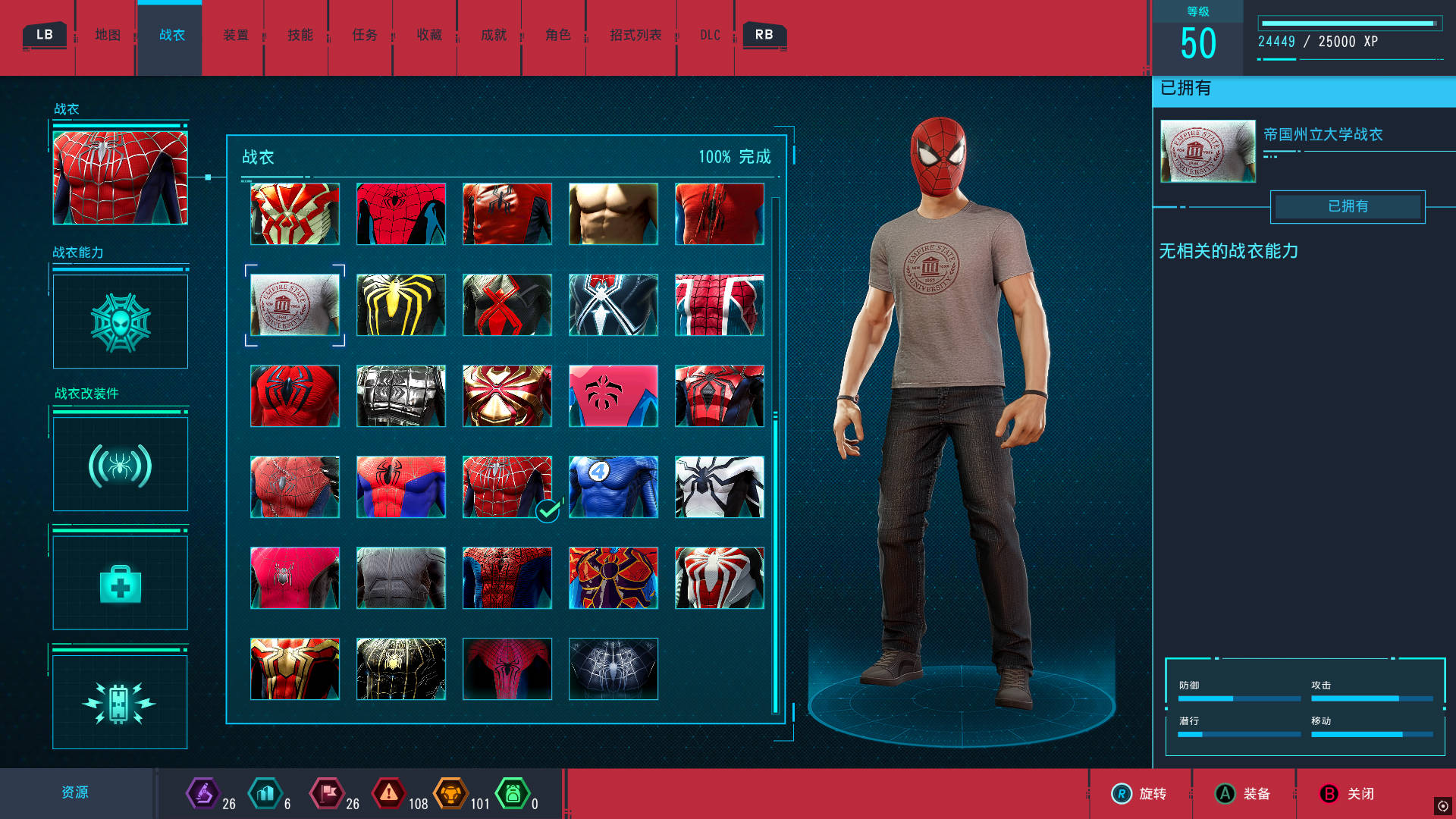Click the LB shoulder button icon

coord(45,35)
